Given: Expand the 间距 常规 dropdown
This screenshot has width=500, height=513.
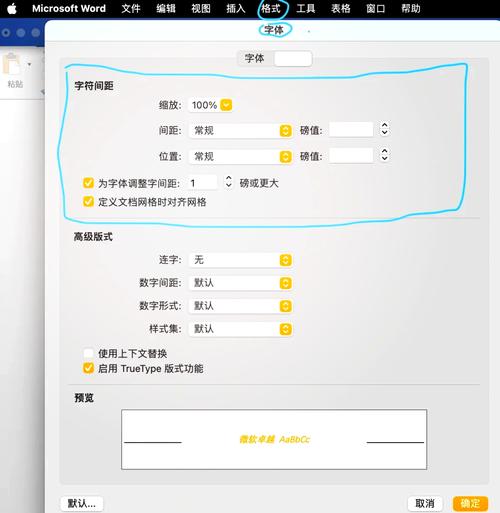Looking at the screenshot, I should tap(240, 131).
